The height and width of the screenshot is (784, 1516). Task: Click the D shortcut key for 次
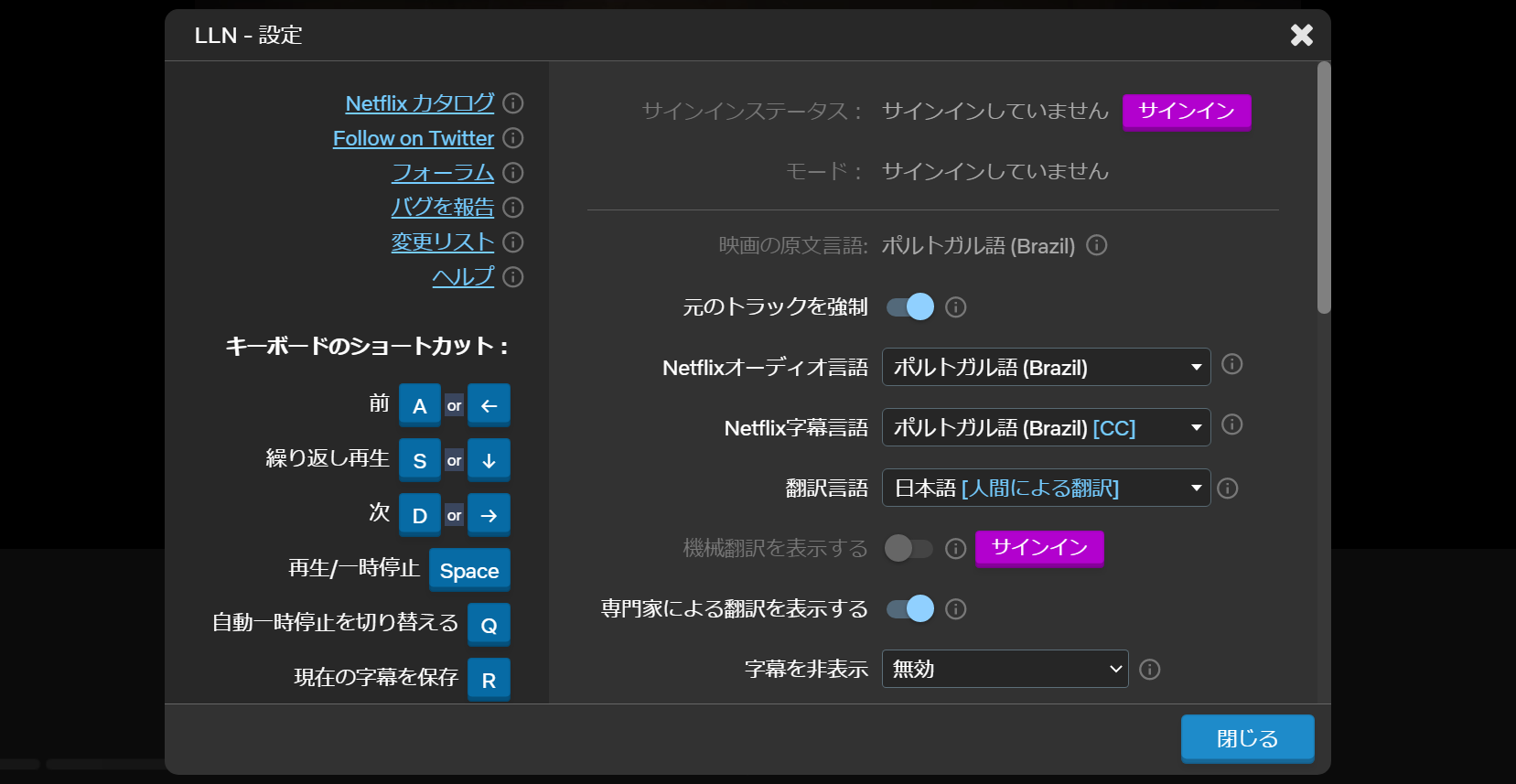click(419, 515)
